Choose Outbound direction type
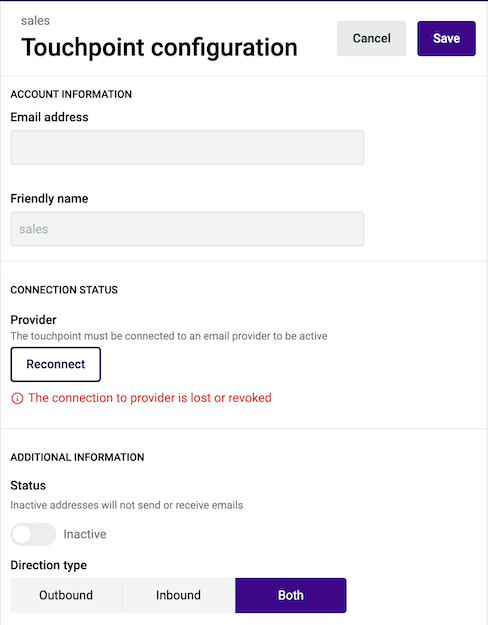The height and width of the screenshot is (625, 488). point(66,595)
